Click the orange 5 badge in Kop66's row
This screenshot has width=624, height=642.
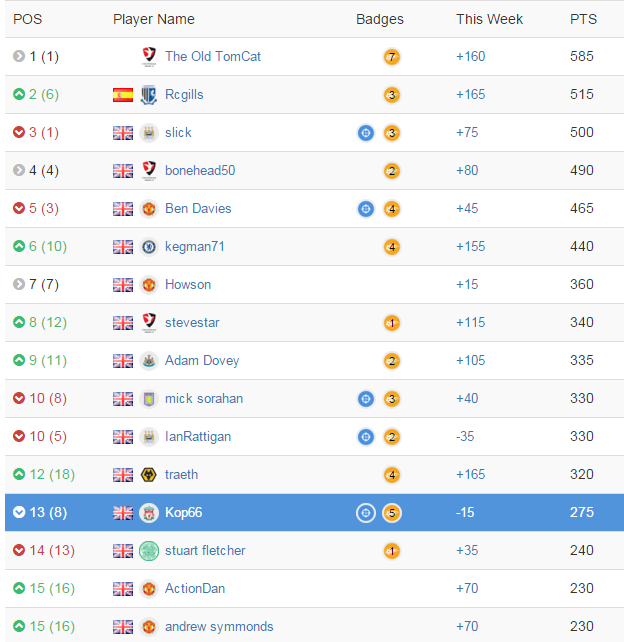click(392, 513)
